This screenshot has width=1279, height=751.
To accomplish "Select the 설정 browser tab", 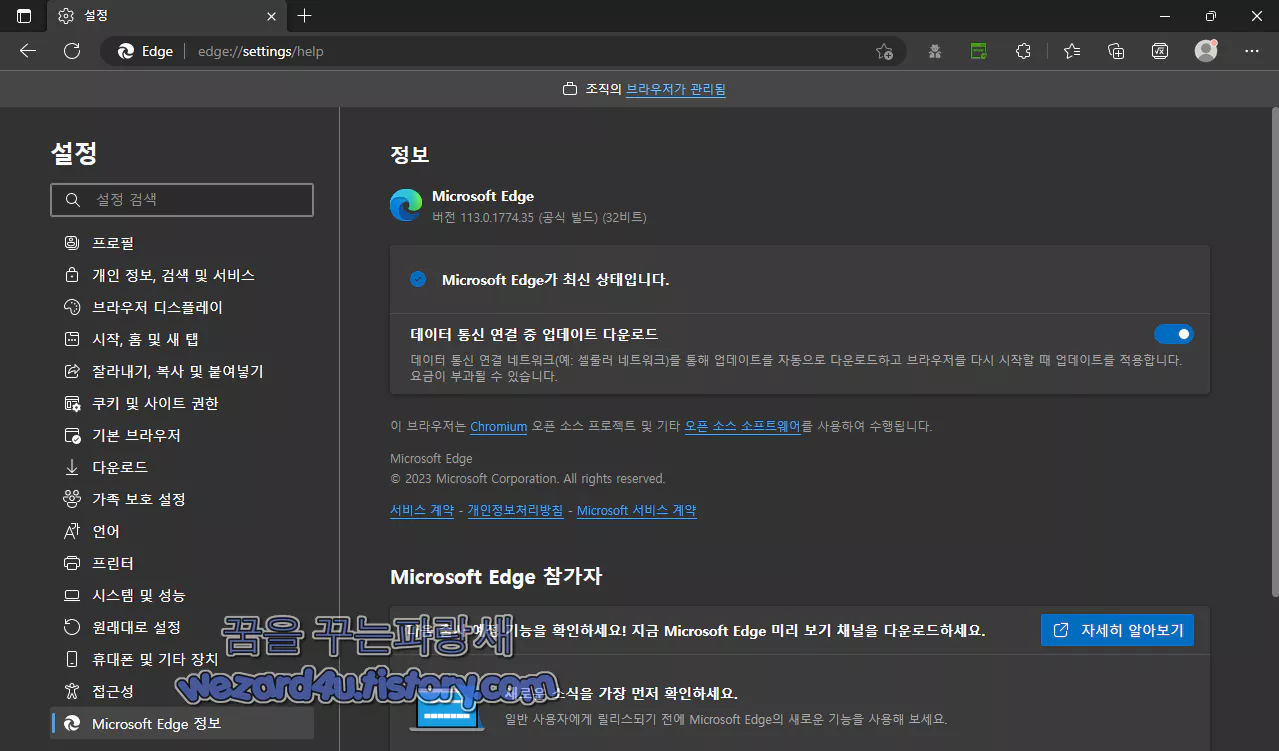I will (166, 16).
